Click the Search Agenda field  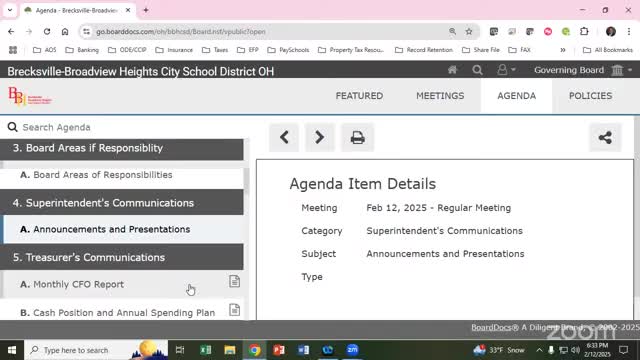pos(122,127)
